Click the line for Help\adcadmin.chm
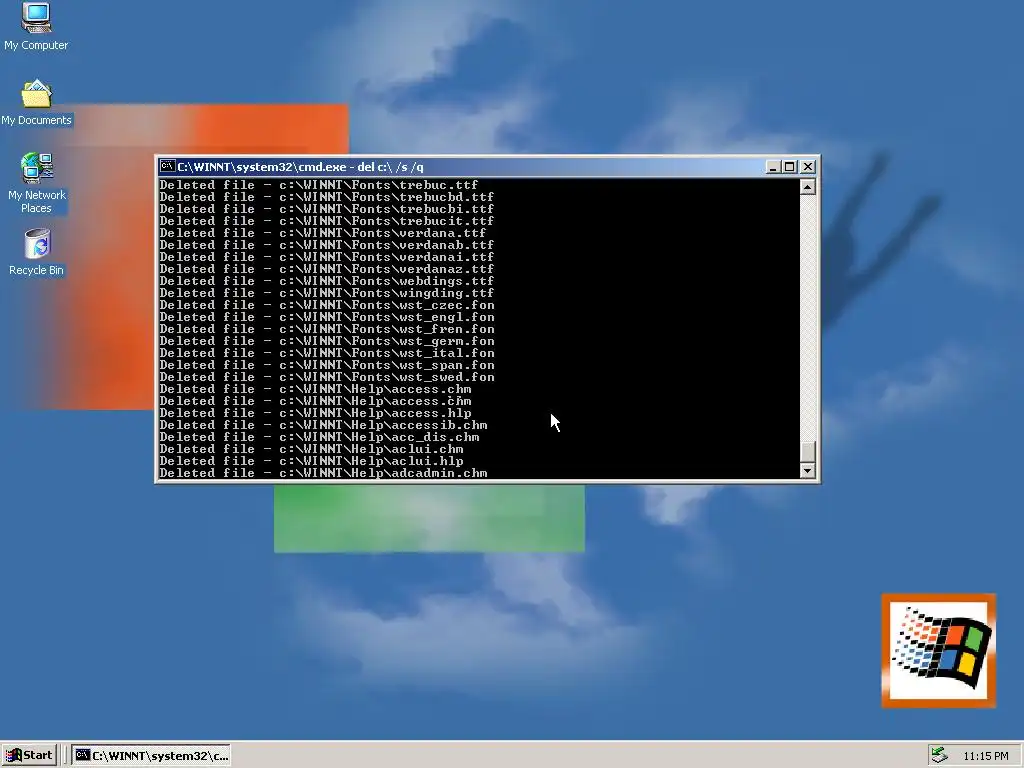 [323, 473]
